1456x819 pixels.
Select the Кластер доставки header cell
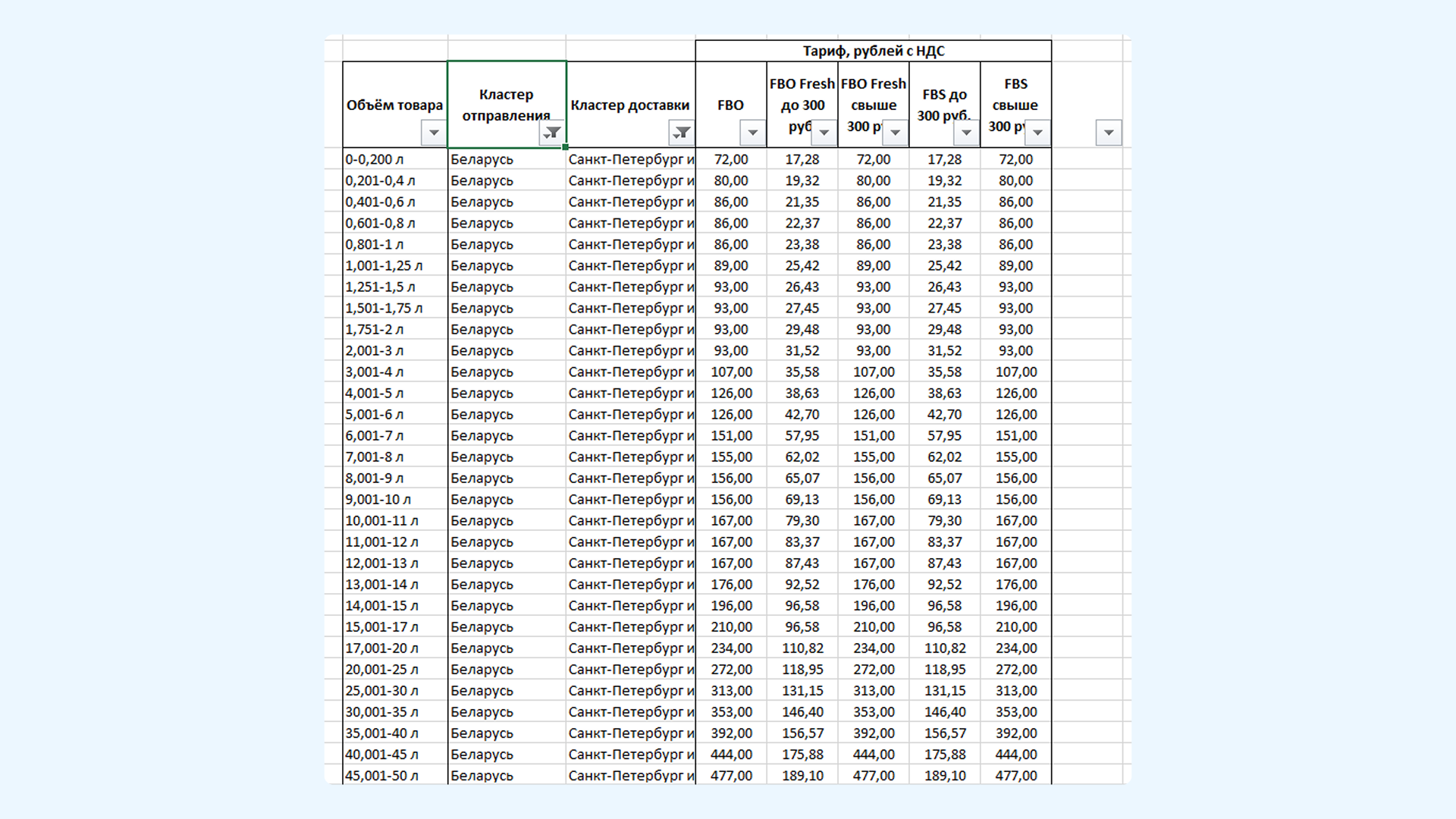(x=631, y=105)
